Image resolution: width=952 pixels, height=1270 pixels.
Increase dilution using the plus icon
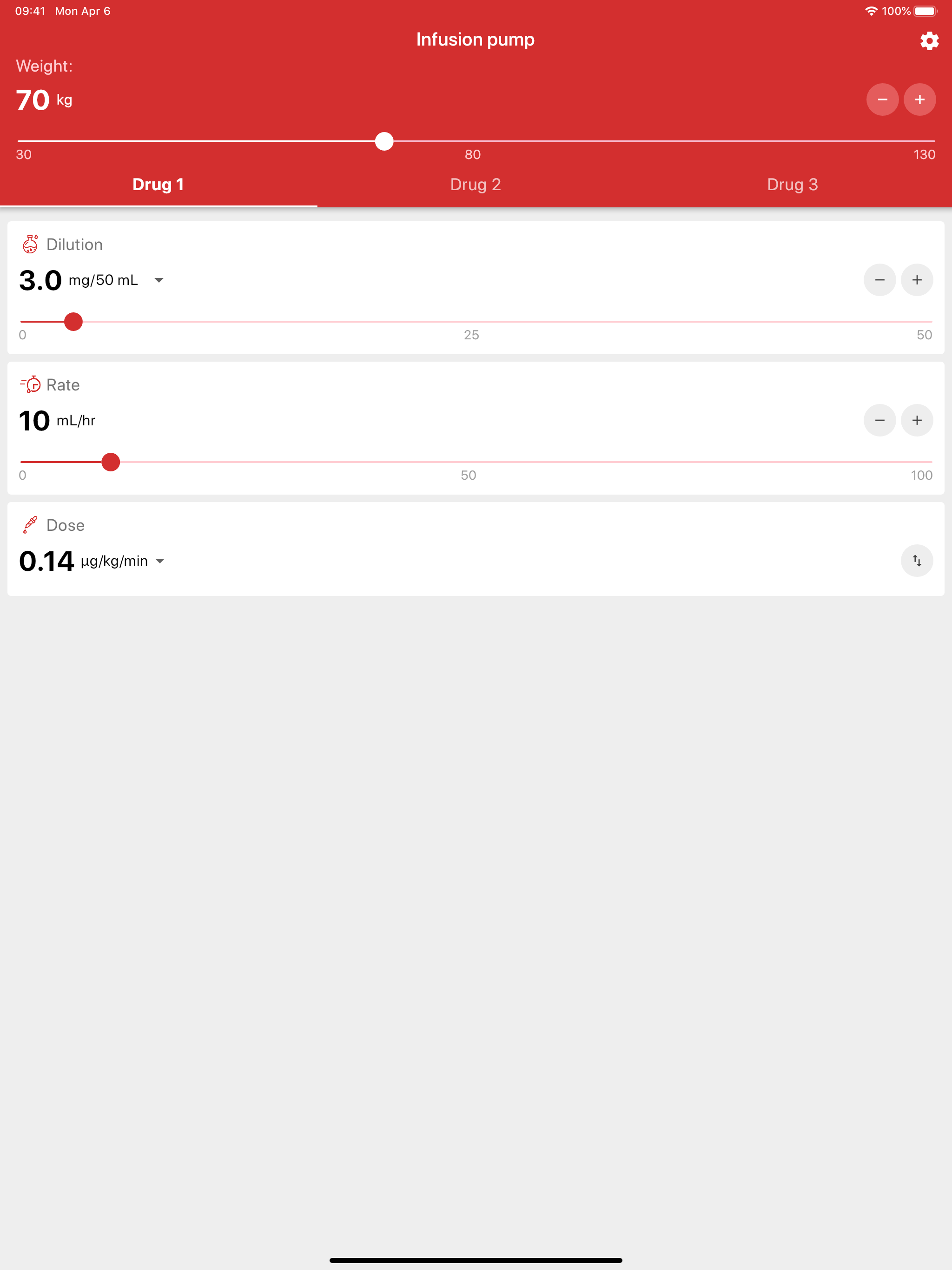pyautogui.click(x=917, y=280)
